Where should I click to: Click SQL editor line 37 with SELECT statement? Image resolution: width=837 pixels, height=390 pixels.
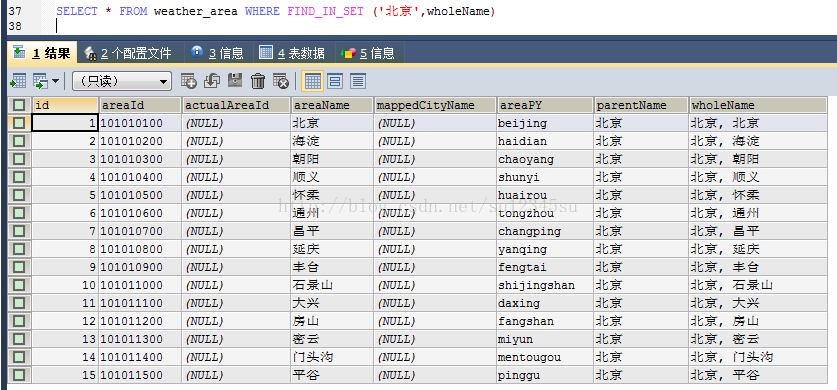(275, 11)
